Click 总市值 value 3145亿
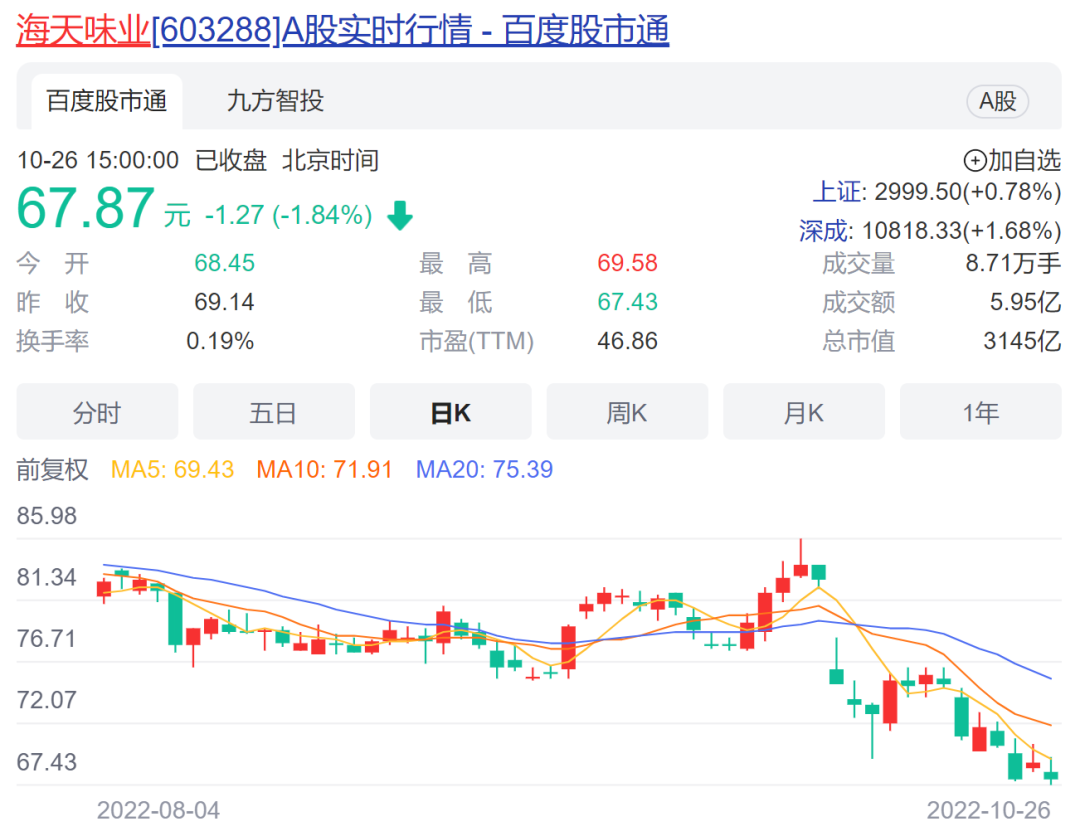Screen dimensions: 1080x836 pos(1022,341)
